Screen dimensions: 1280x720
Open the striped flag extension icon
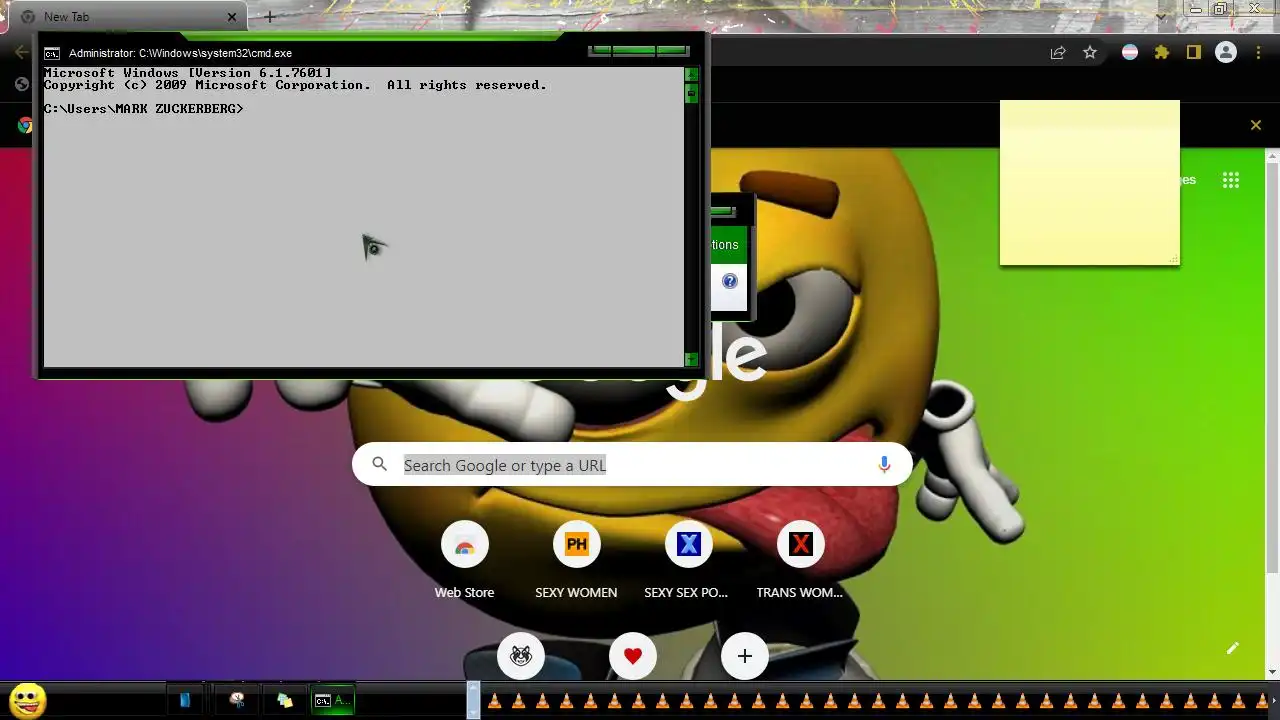1130,53
